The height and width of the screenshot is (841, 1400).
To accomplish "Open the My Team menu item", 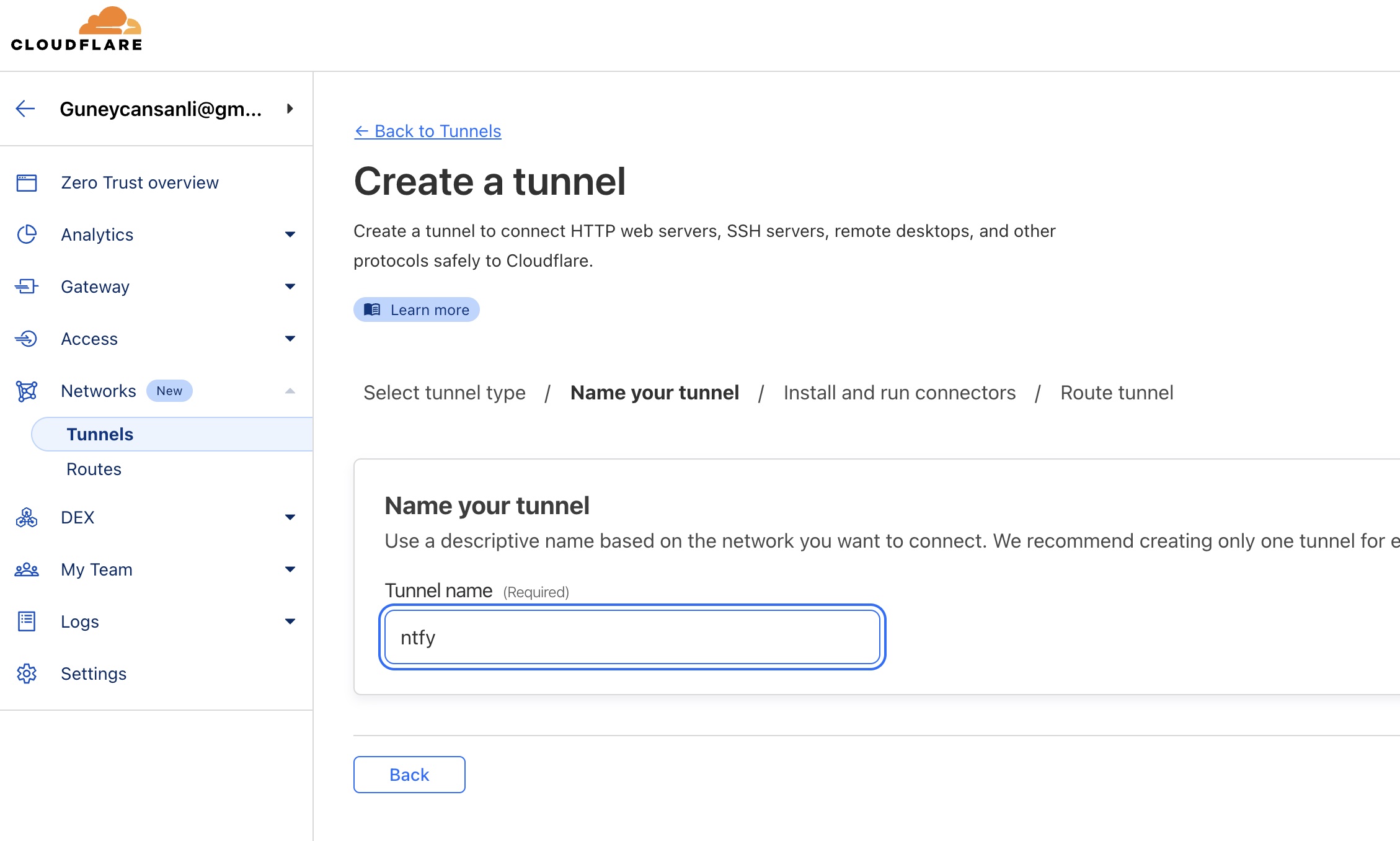I will click(97, 570).
